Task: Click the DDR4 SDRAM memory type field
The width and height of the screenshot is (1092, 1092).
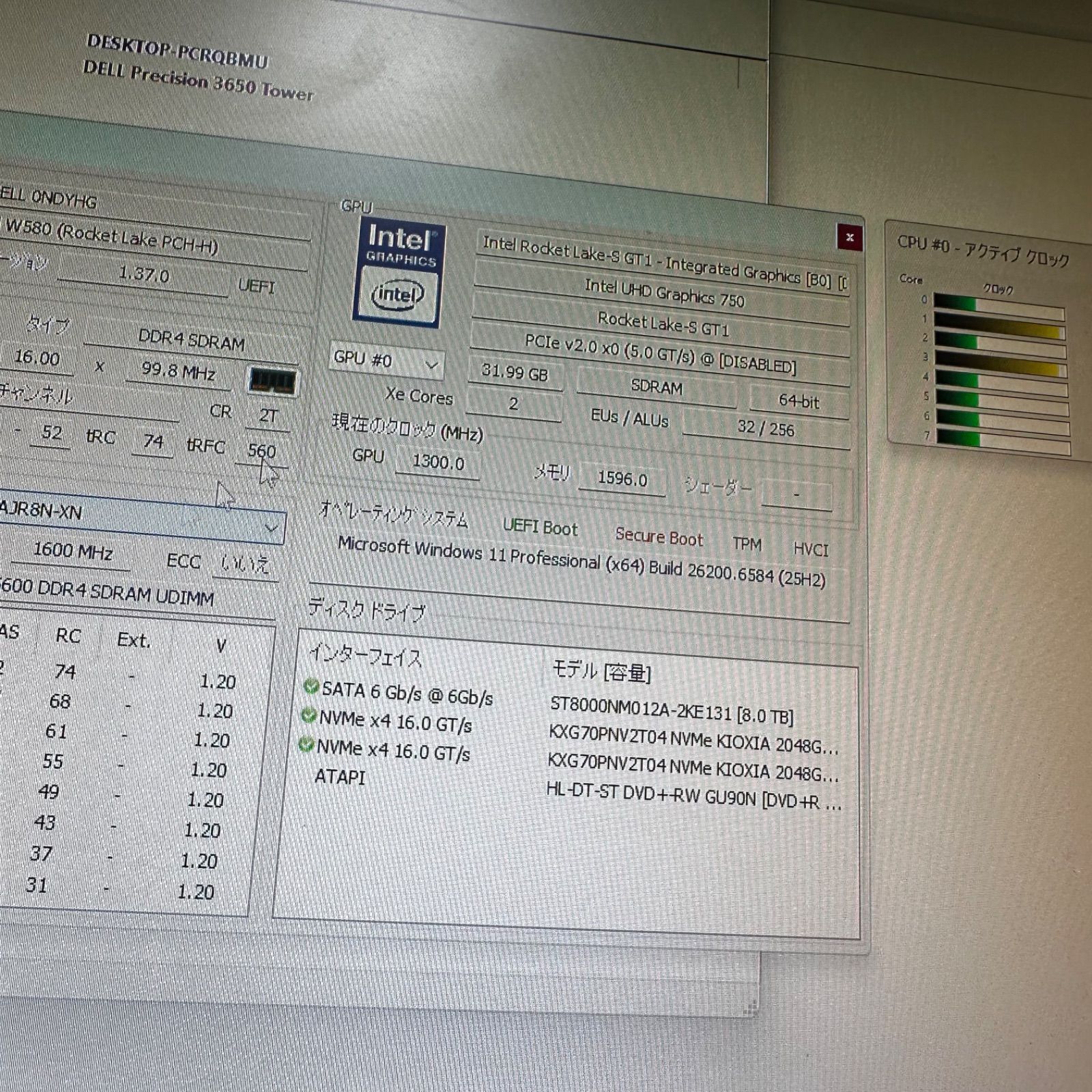Action: [192, 339]
